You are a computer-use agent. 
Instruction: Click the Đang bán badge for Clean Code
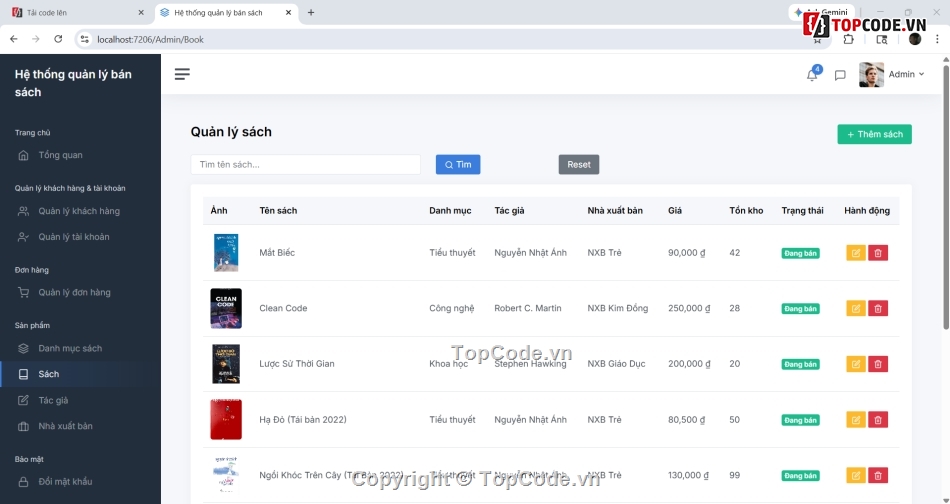tap(800, 309)
